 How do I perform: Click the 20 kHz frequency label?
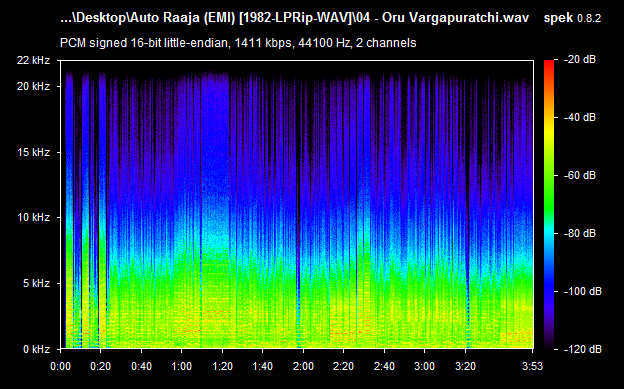tap(33, 86)
